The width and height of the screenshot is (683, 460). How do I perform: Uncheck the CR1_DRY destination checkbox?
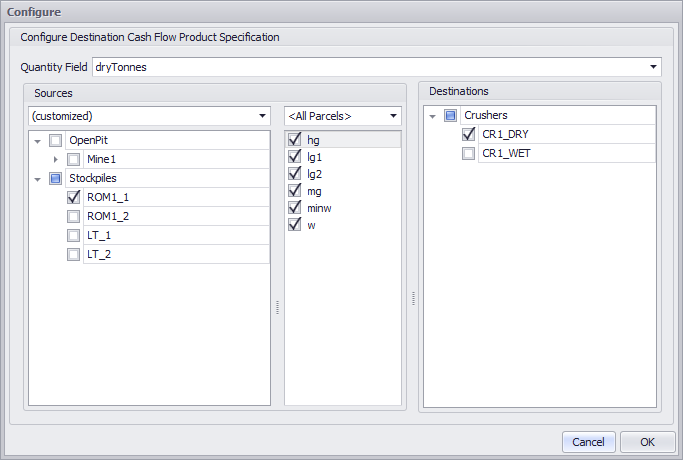[469, 134]
